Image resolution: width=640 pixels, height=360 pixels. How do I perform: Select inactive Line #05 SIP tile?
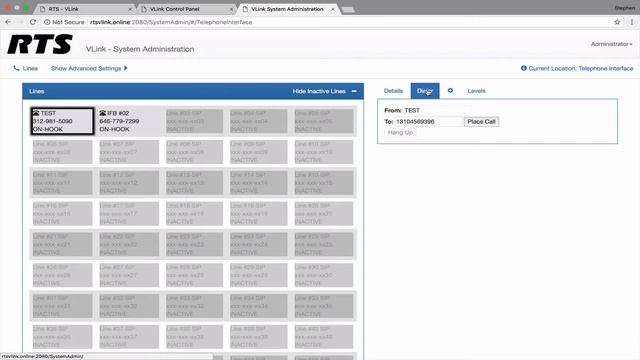[324, 121]
